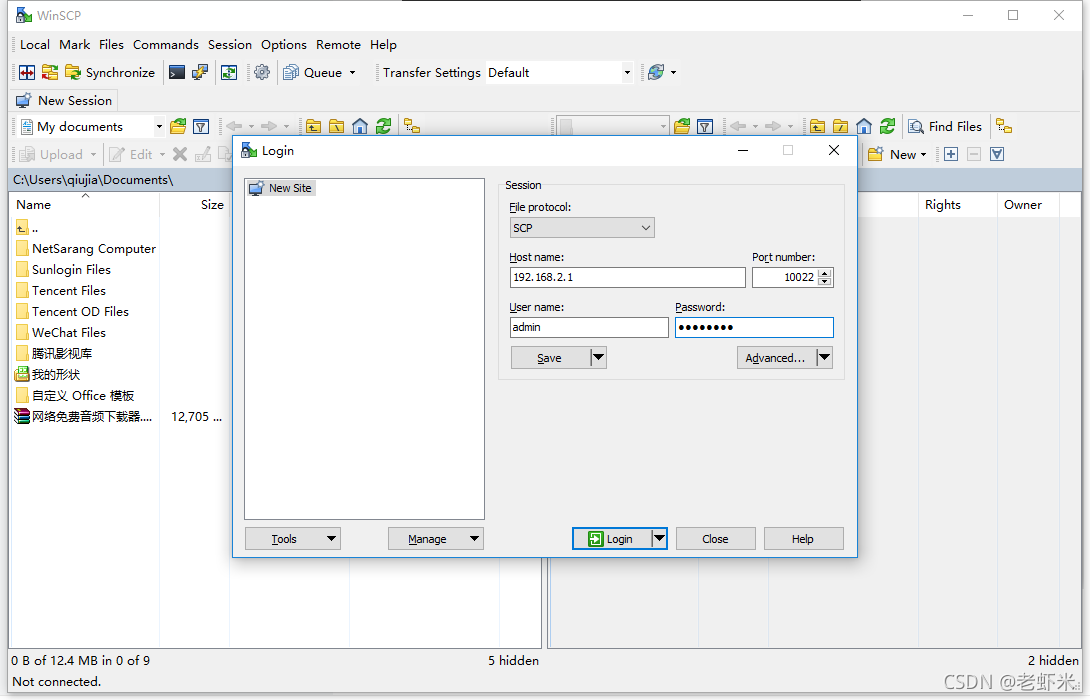This screenshot has height=700, width=1090.
Task: Expand the Advanced dropdown arrow
Action: coord(824,358)
